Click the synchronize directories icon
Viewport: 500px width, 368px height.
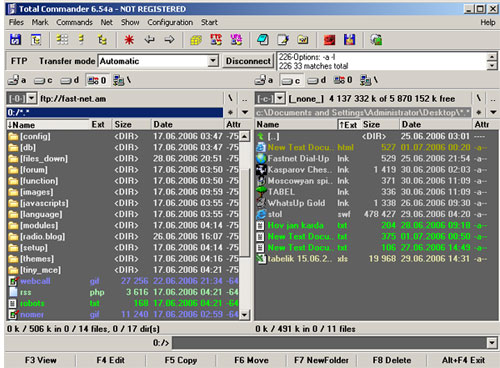pyautogui.click(x=303, y=40)
